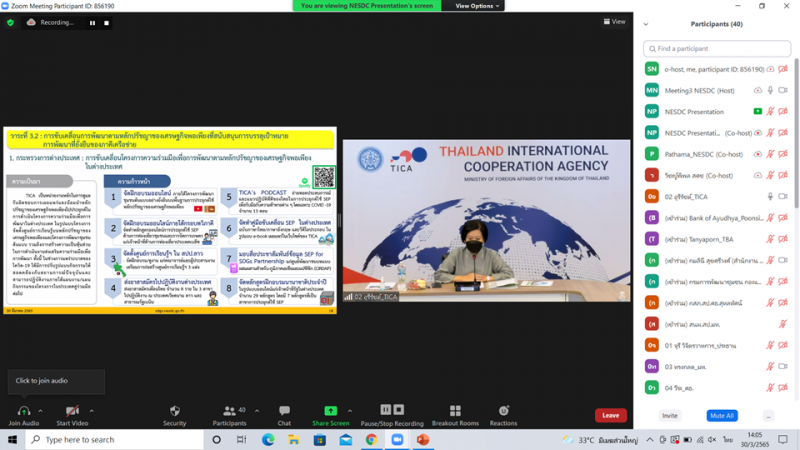800x450 pixels.
Task: Click the Find a participant search field
Action: pos(717,48)
